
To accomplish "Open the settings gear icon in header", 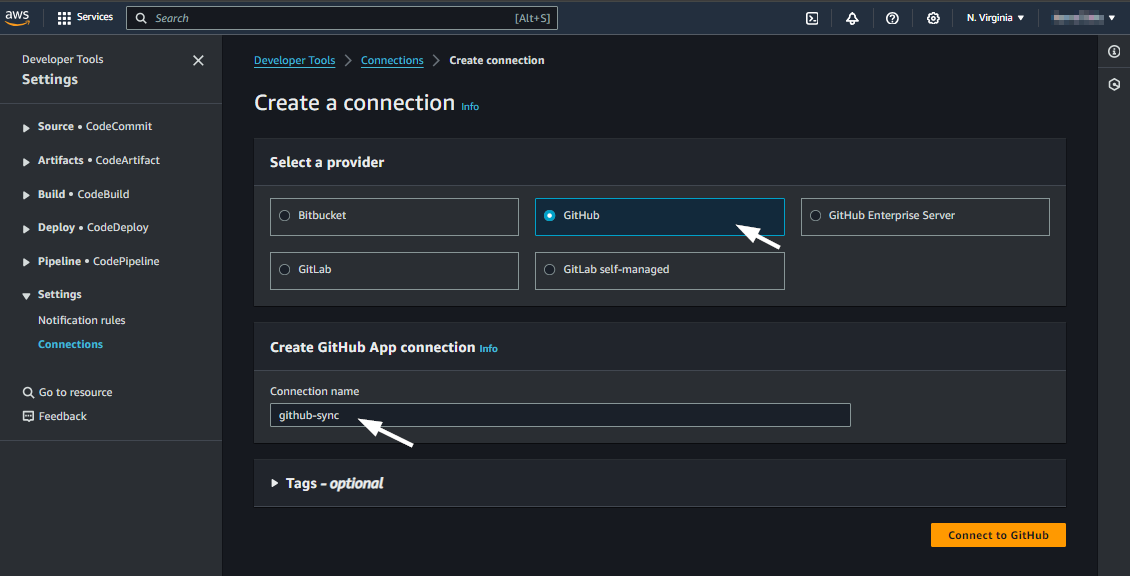I will tap(933, 18).
